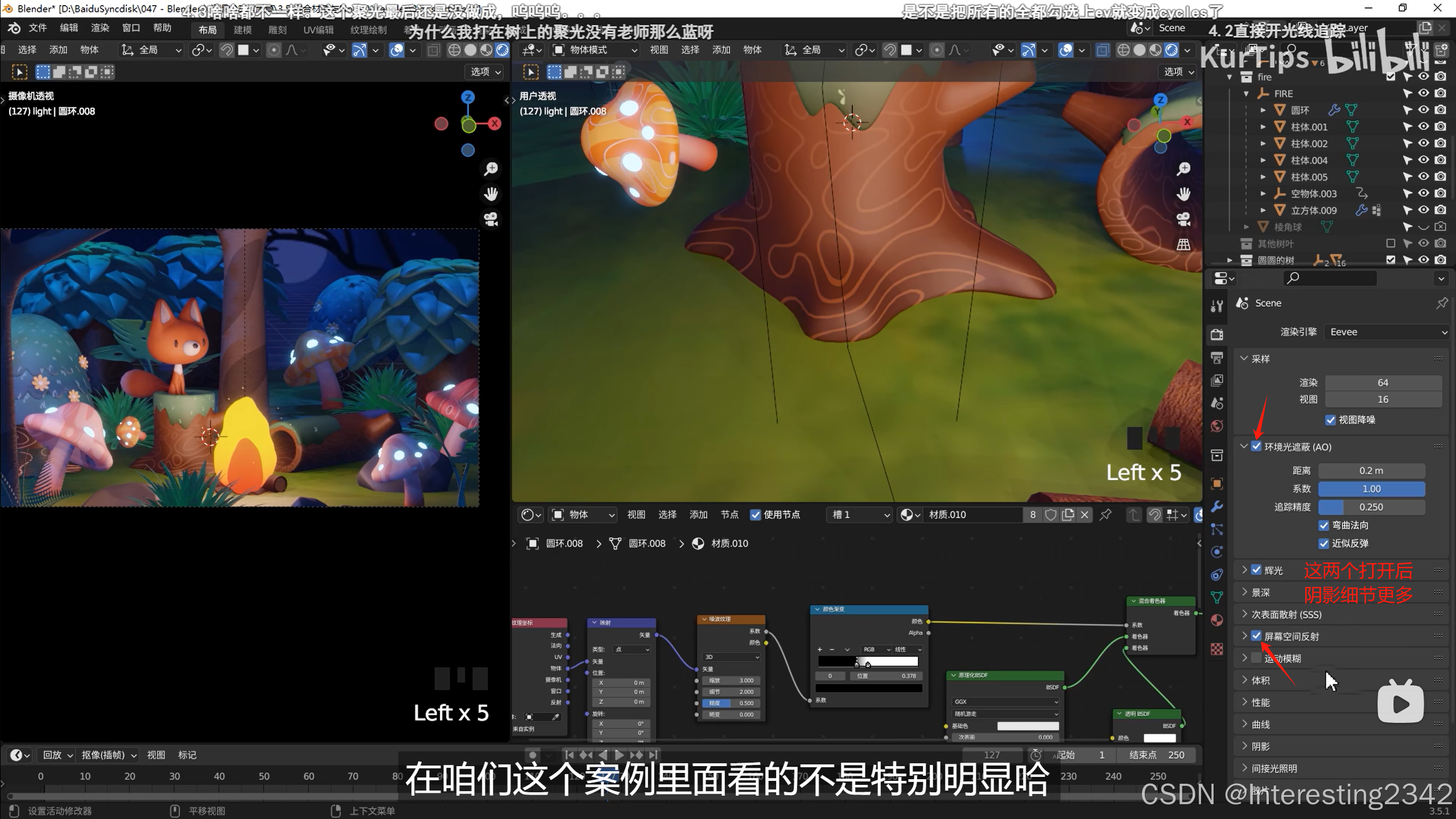Screen dimensions: 1456x819
Task: Toggle the Use Nodes (使用节点) checkbox
Action: (756, 515)
